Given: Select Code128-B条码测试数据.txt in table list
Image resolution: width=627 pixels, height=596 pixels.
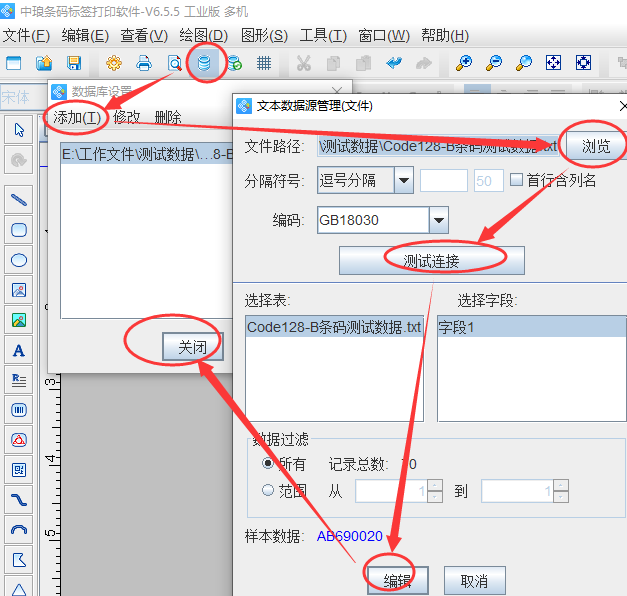Looking at the screenshot, I should (x=335, y=327).
